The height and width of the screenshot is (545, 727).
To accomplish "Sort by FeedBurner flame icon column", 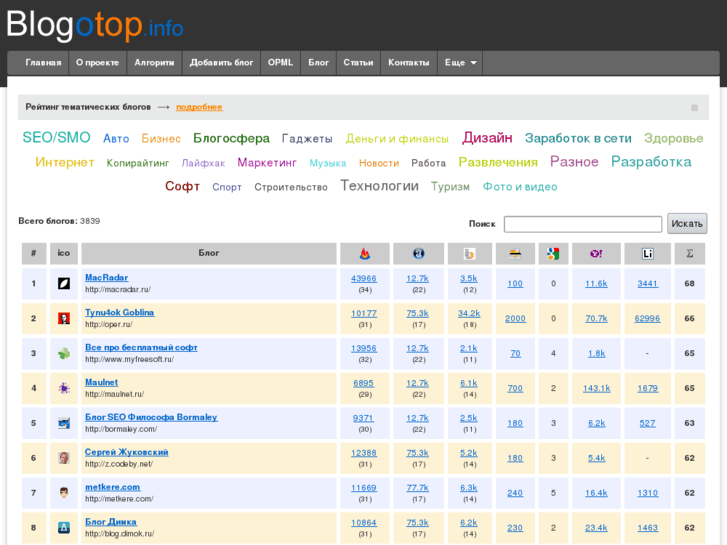I will (365, 253).
